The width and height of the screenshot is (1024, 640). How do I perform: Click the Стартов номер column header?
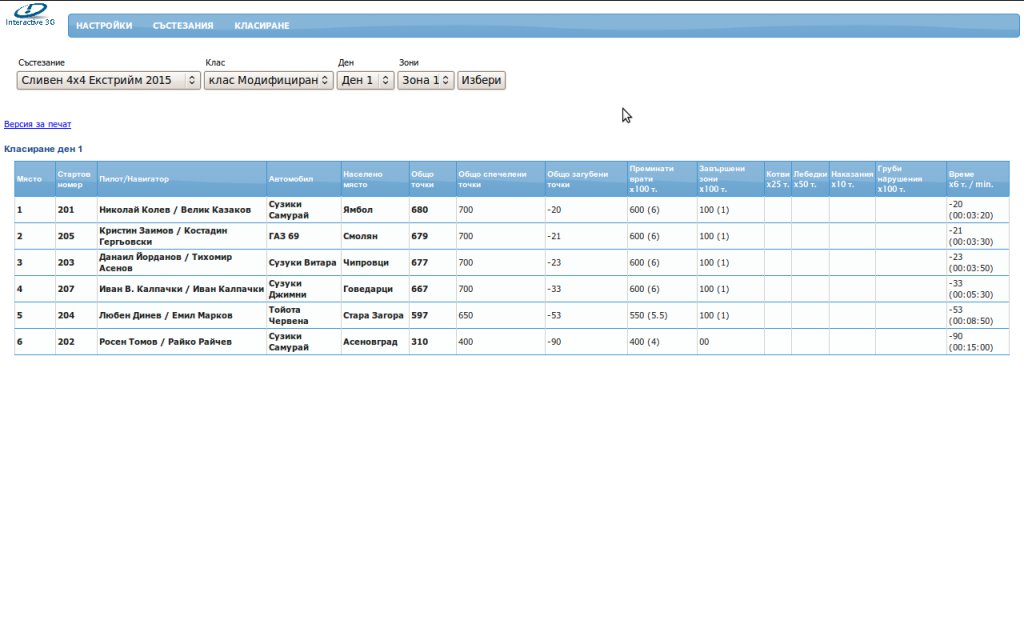[74, 179]
